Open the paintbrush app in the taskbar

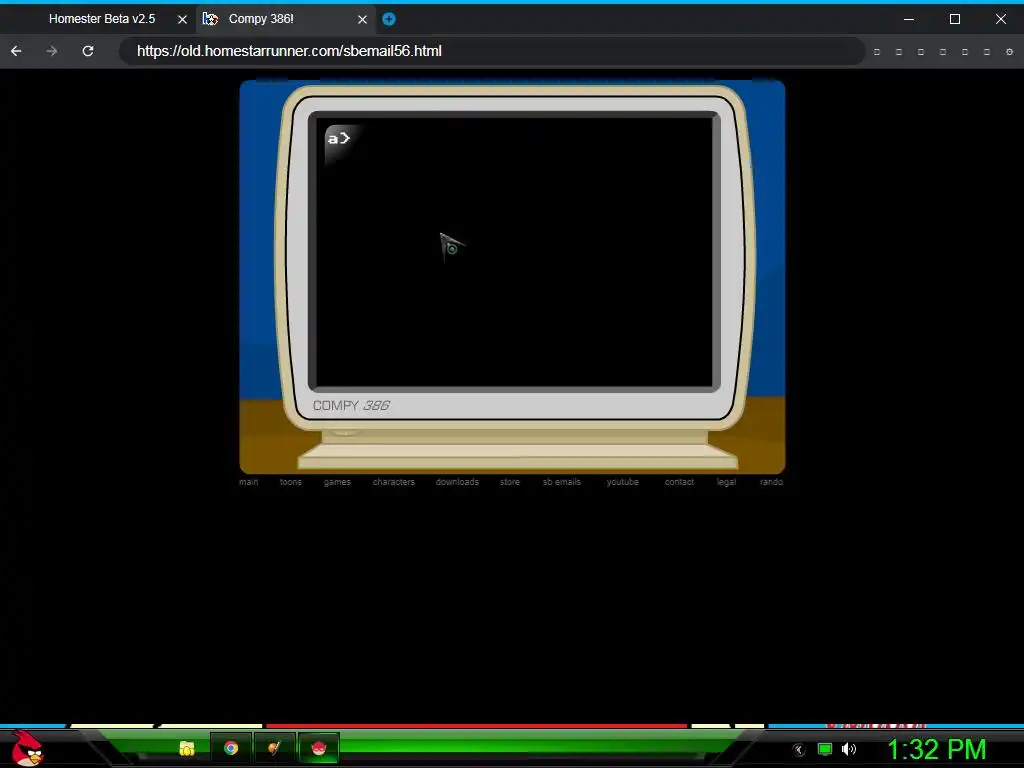[x=274, y=748]
